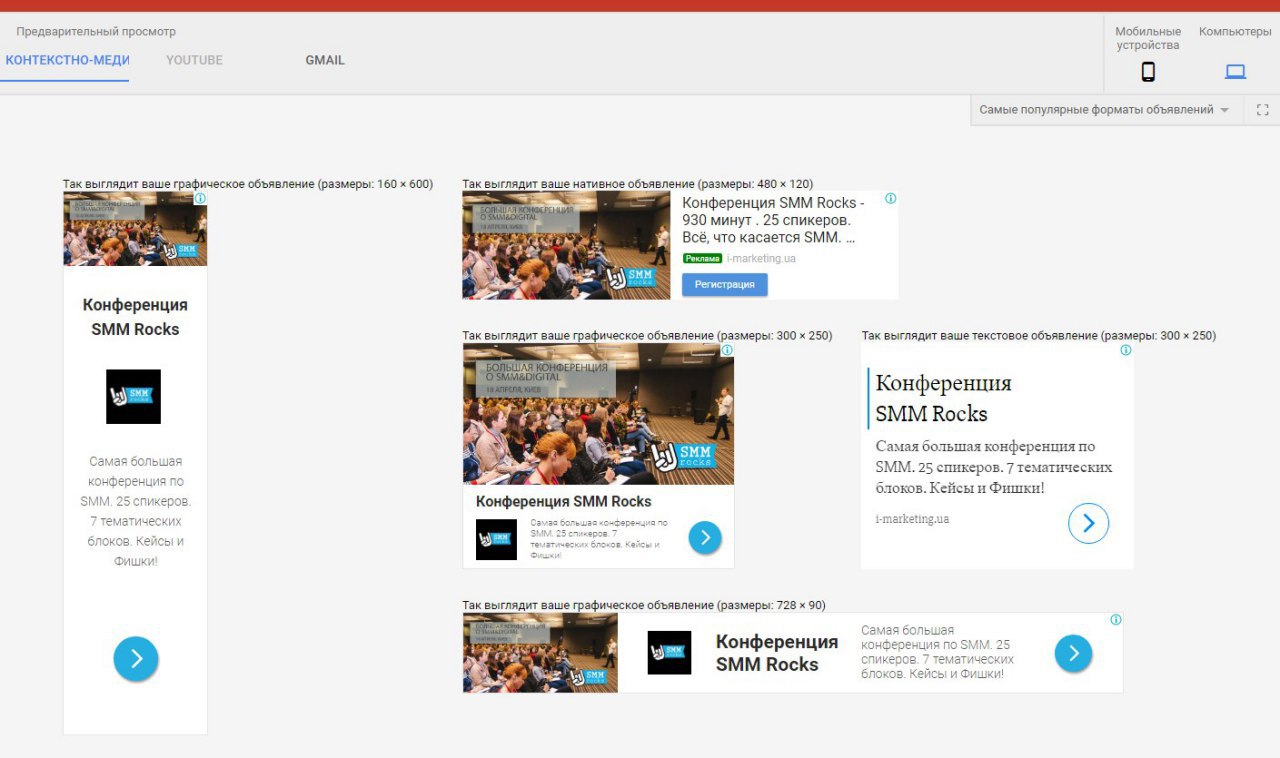Click native ad headline Конференция SMM Rocks - 930 минут

[773, 220]
